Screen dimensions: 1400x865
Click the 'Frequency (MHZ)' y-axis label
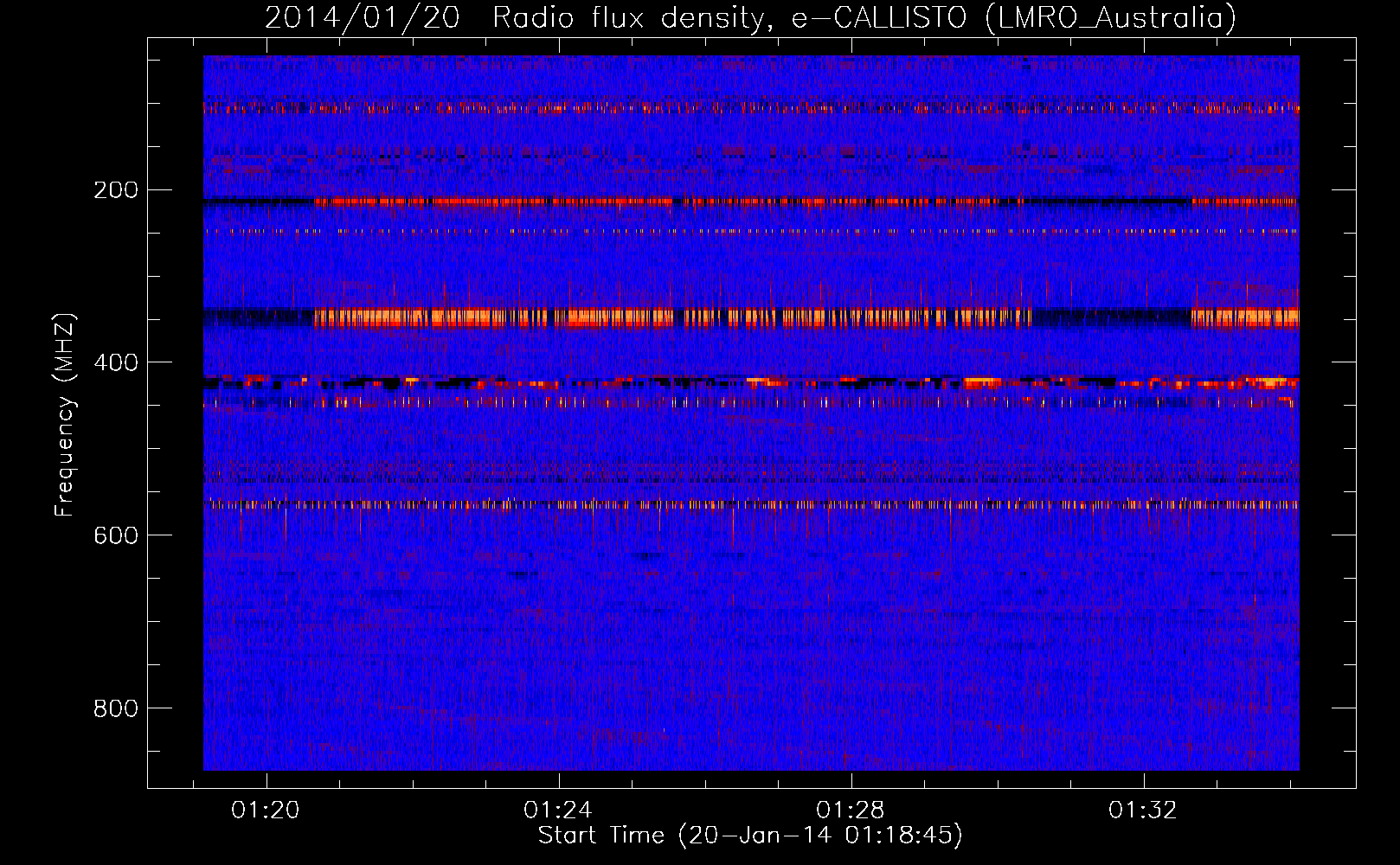tap(65, 415)
